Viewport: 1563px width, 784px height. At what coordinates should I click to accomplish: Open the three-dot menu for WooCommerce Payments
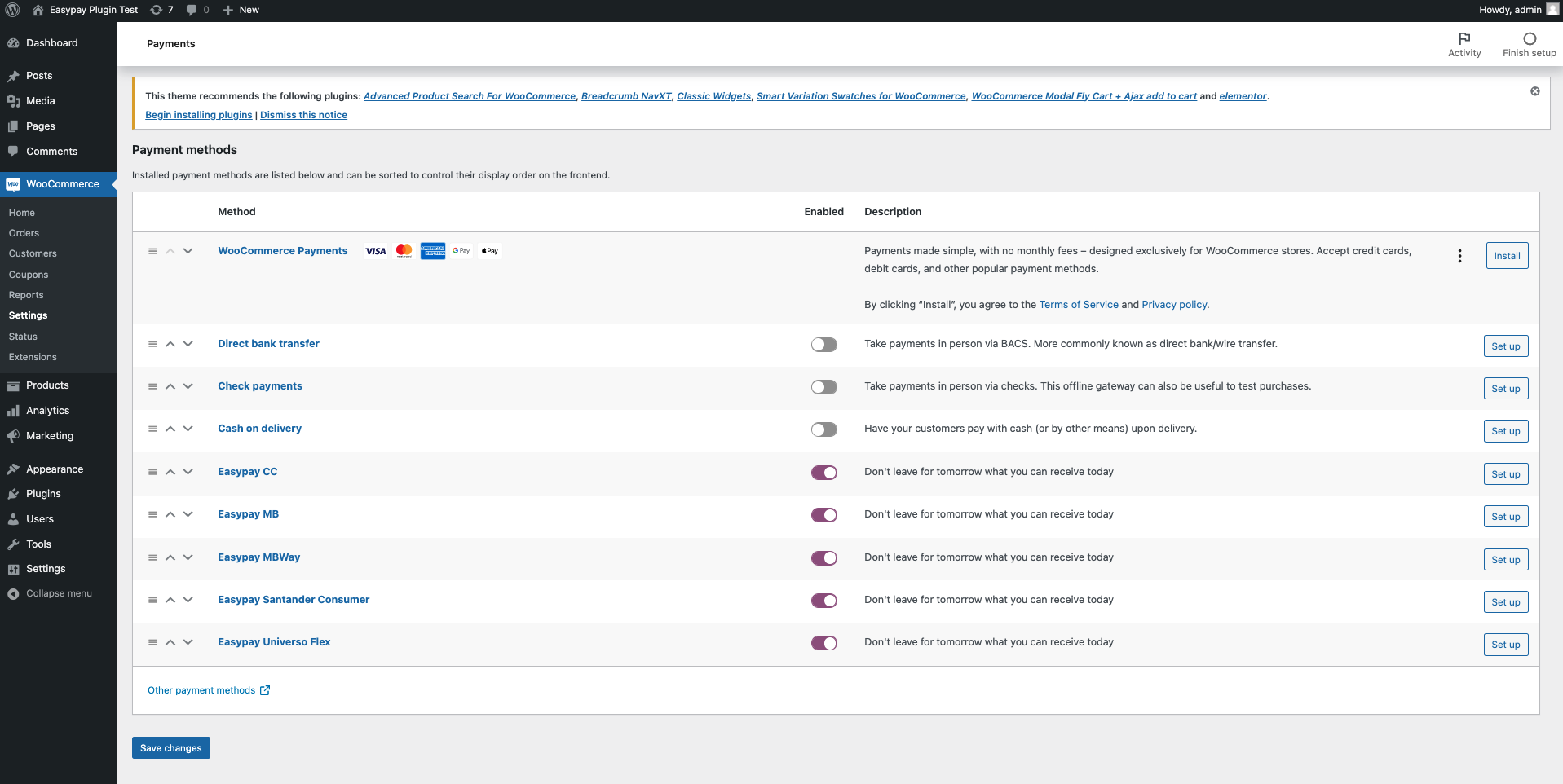pyautogui.click(x=1459, y=256)
